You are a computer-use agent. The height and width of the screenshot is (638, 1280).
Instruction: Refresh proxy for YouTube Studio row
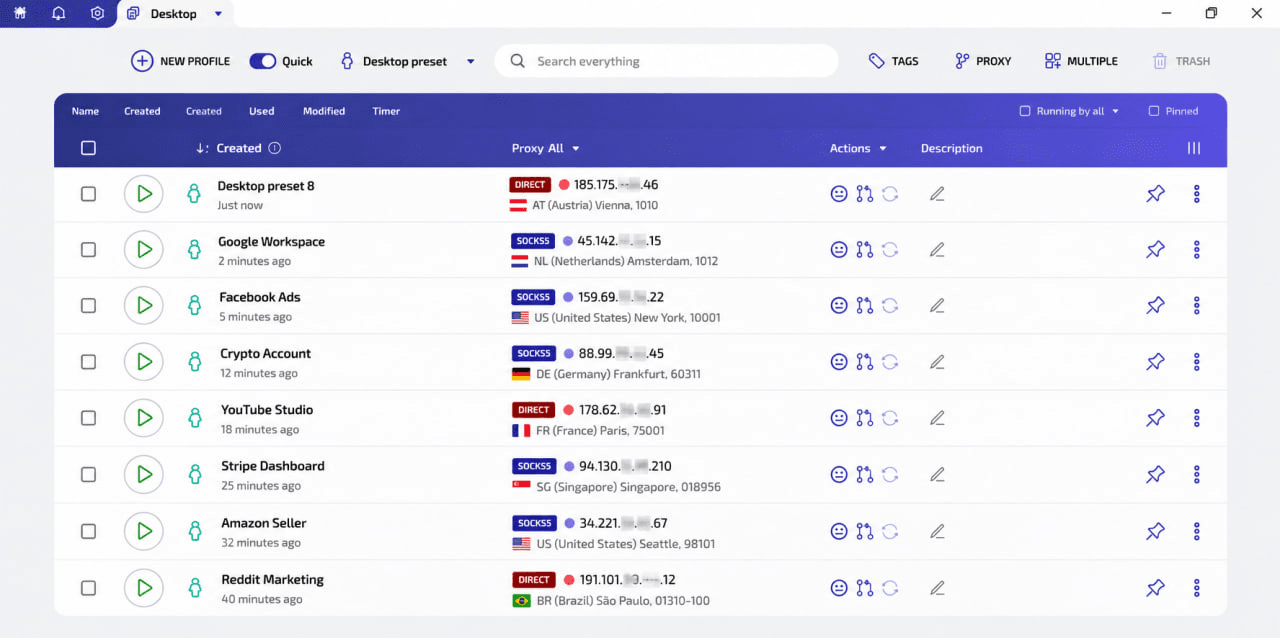point(890,418)
